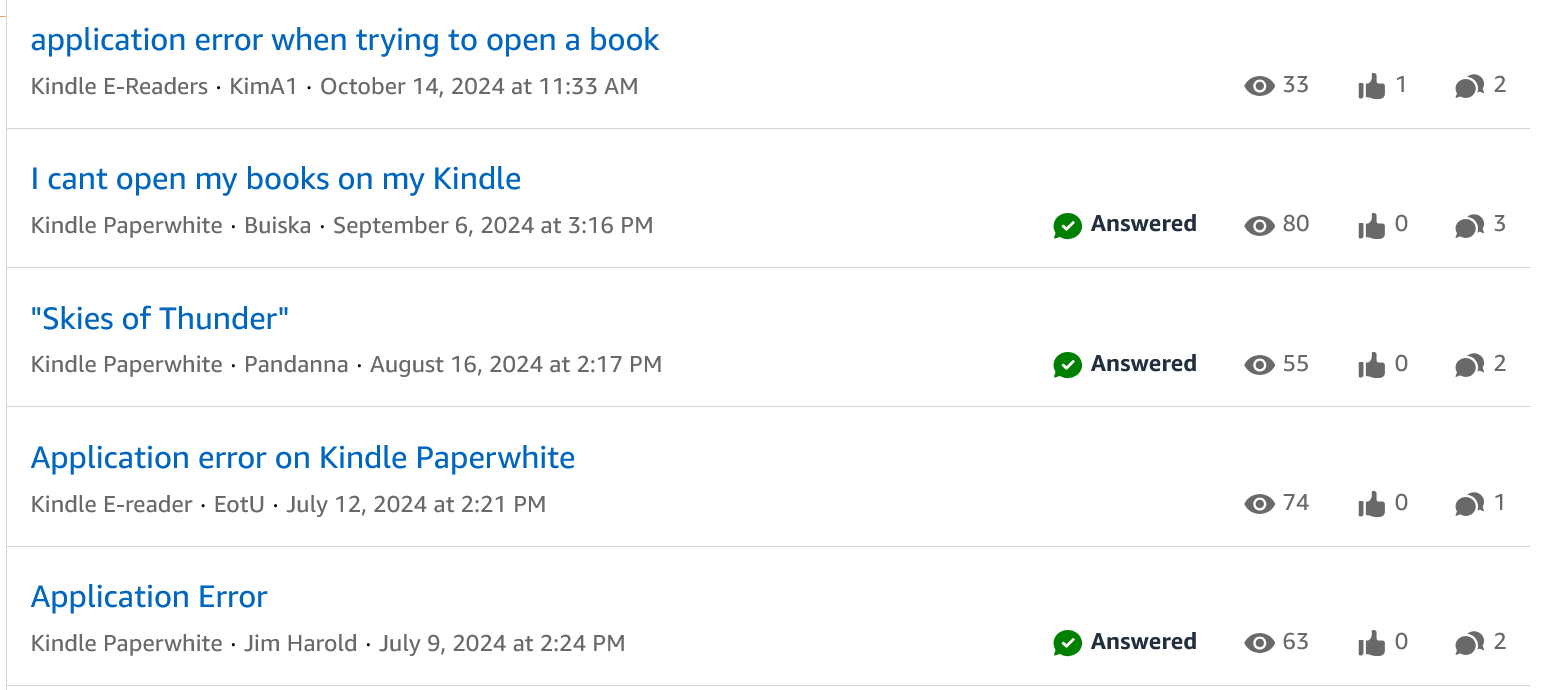Click views eye icon on KimA1's post

point(1259,86)
